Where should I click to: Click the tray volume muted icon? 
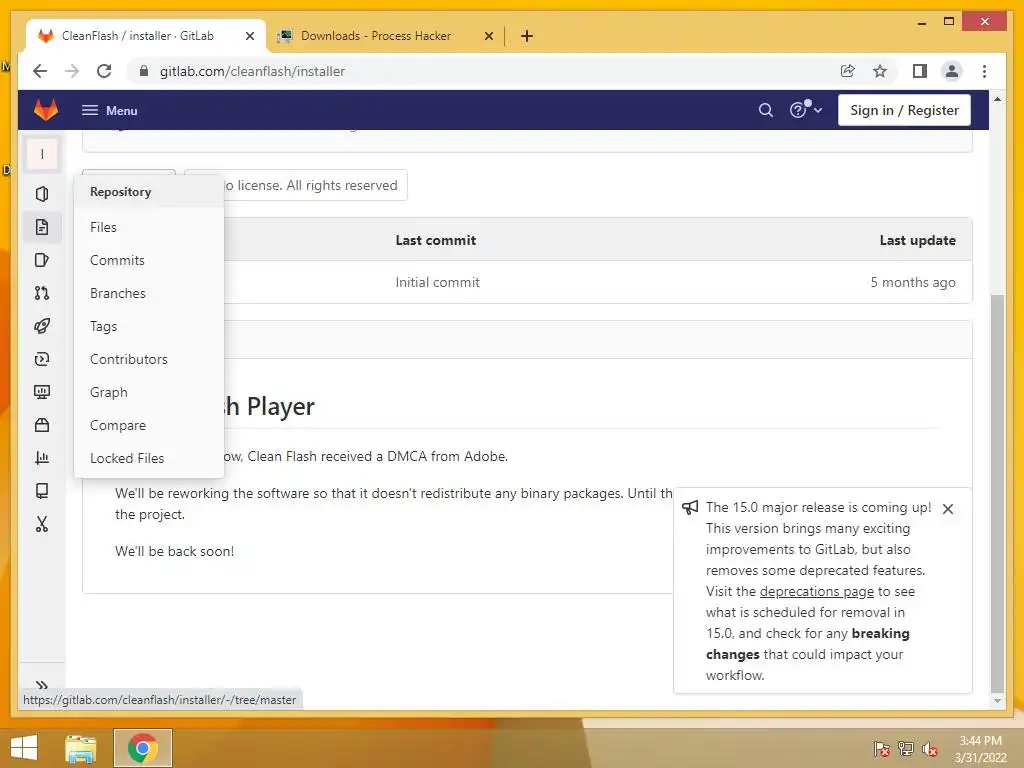coord(930,749)
